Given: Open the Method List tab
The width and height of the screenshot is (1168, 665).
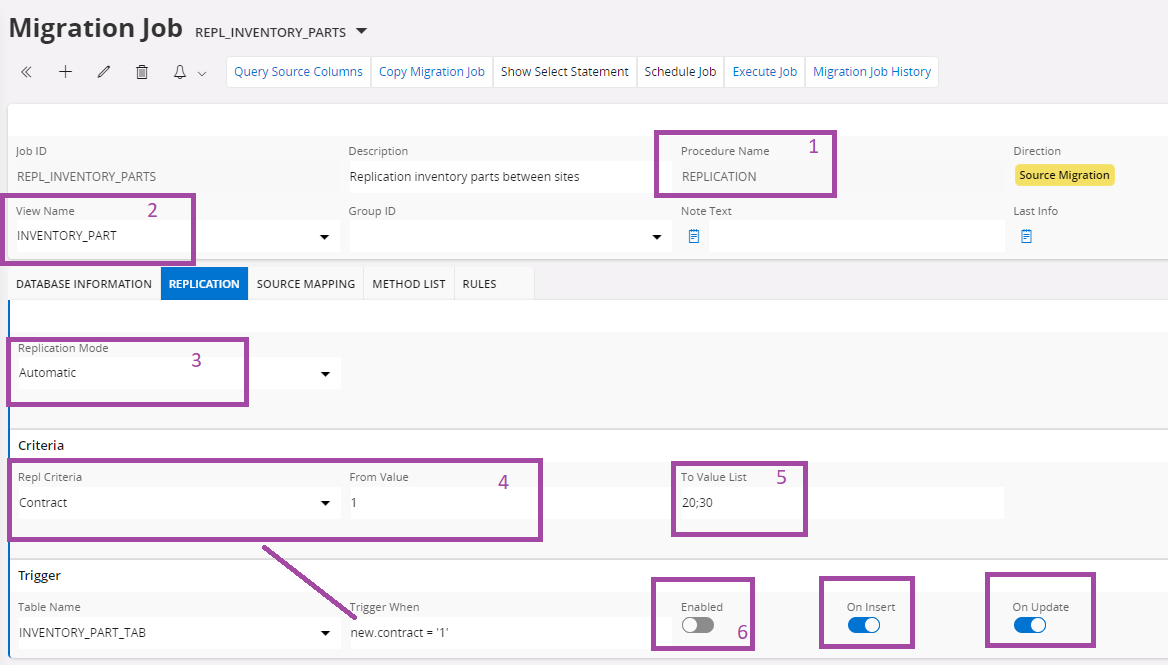Looking at the screenshot, I should click(x=408, y=284).
